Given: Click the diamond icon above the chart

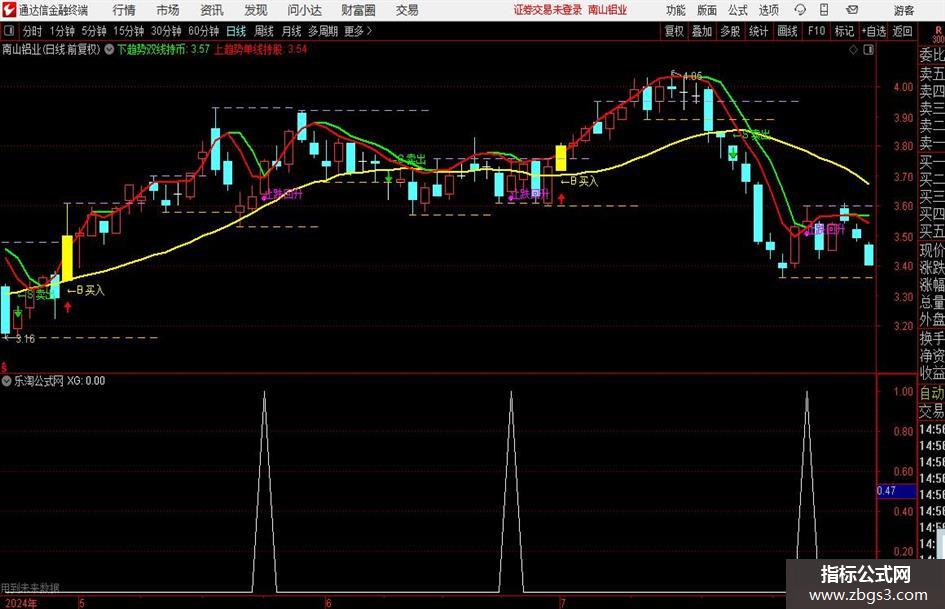Looking at the screenshot, I should pos(853,50).
